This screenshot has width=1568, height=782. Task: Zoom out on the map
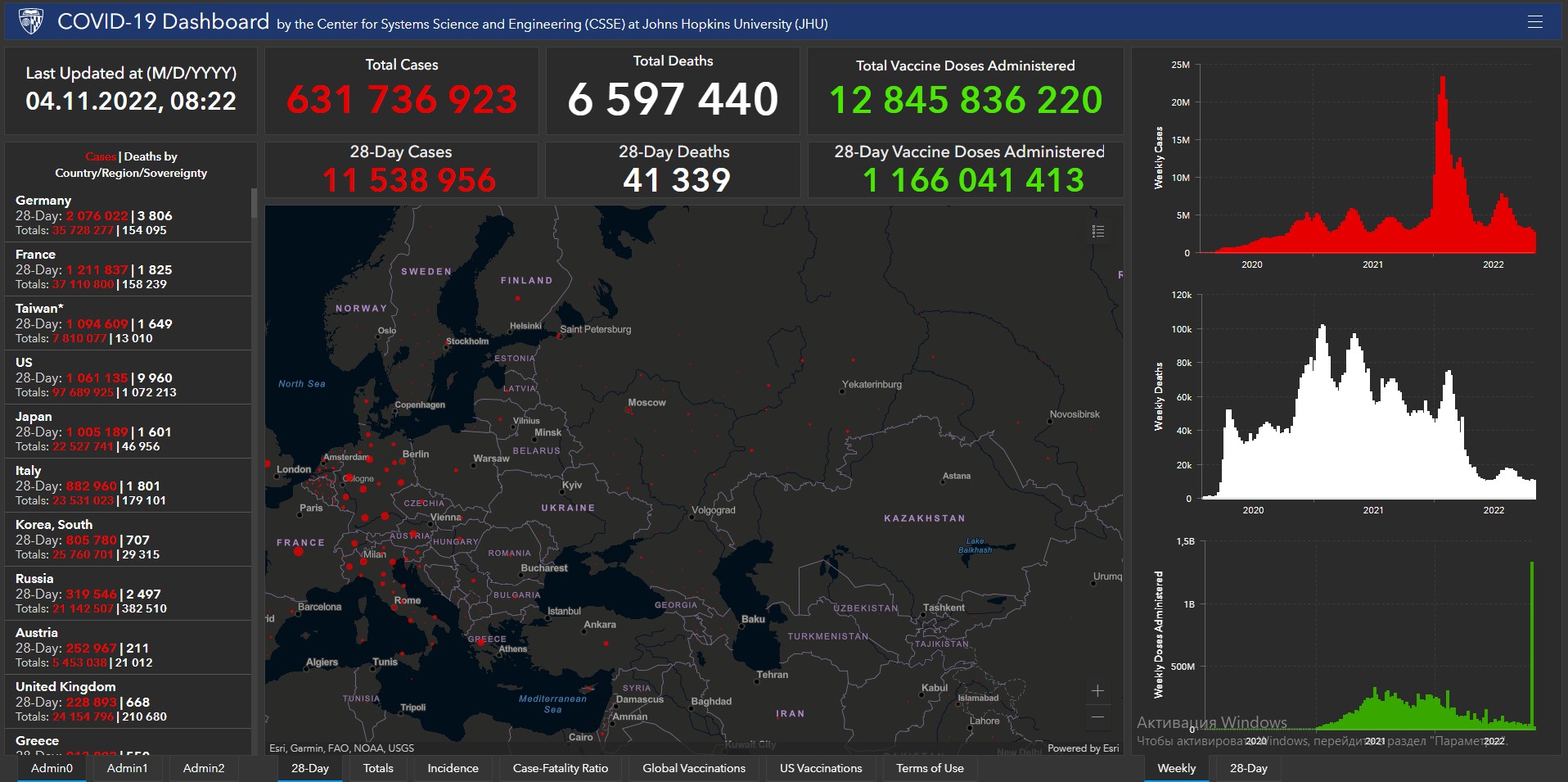[x=1097, y=717]
